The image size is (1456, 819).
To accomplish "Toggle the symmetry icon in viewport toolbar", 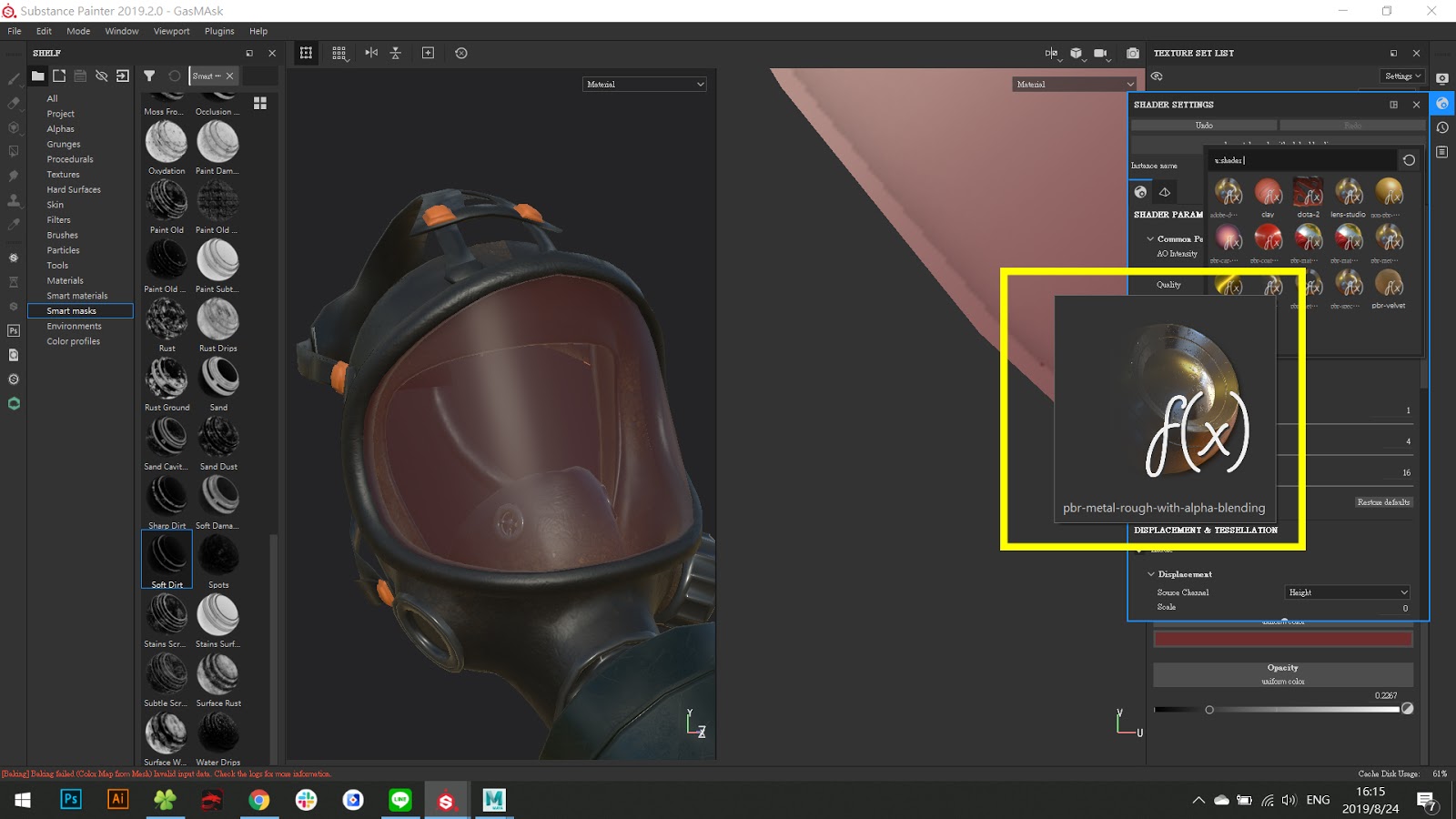I will pyautogui.click(x=306, y=53).
